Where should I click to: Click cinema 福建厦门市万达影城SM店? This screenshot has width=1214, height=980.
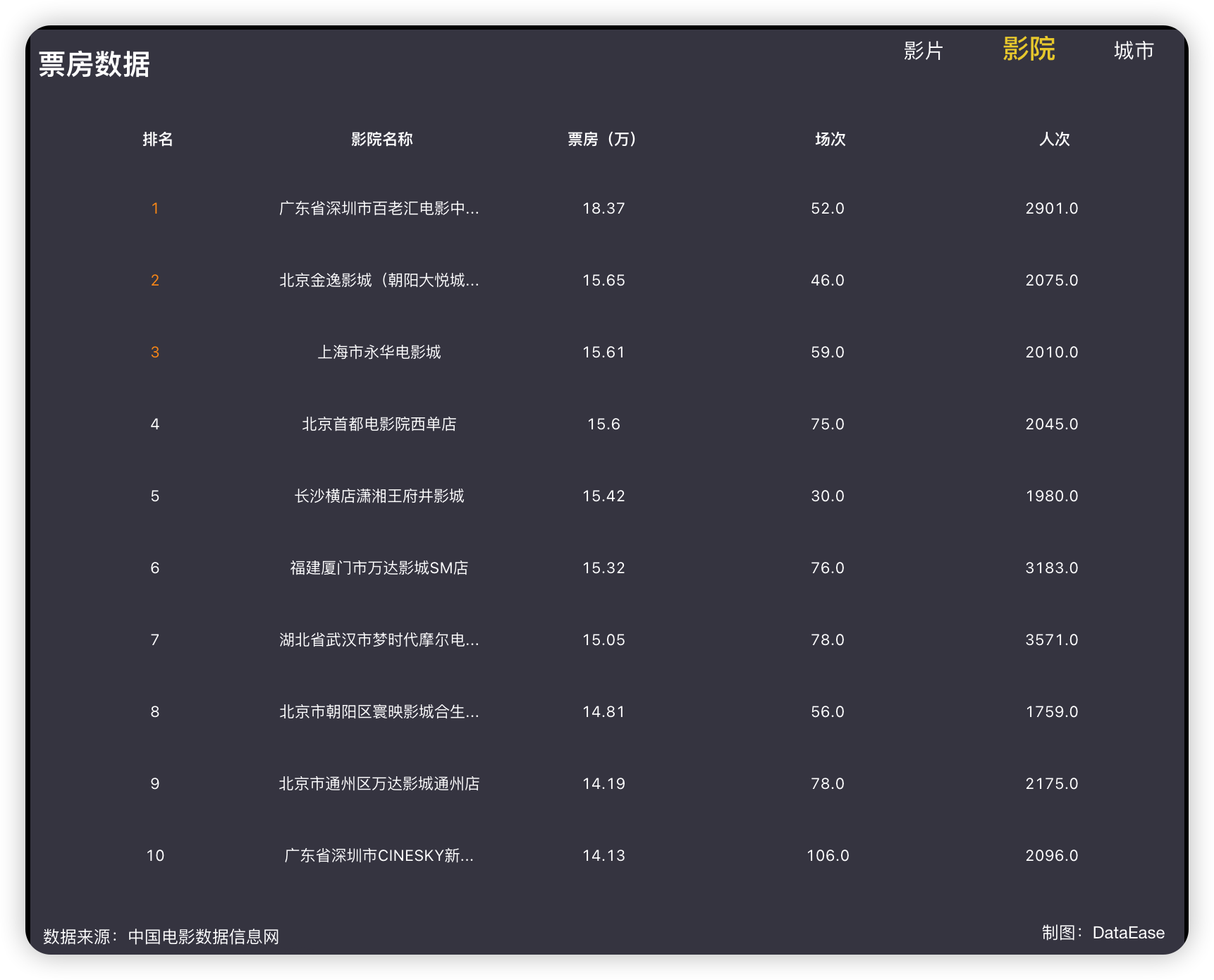click(379, 568)
